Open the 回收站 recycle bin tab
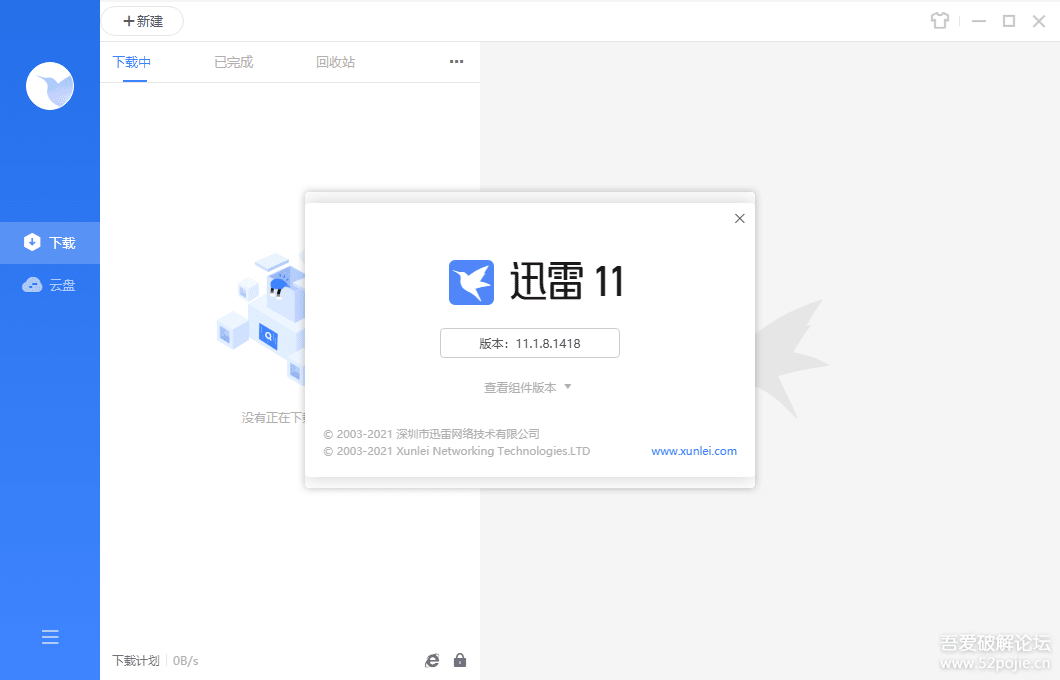This screenshot has height=680, width=1060. point(335,62)
